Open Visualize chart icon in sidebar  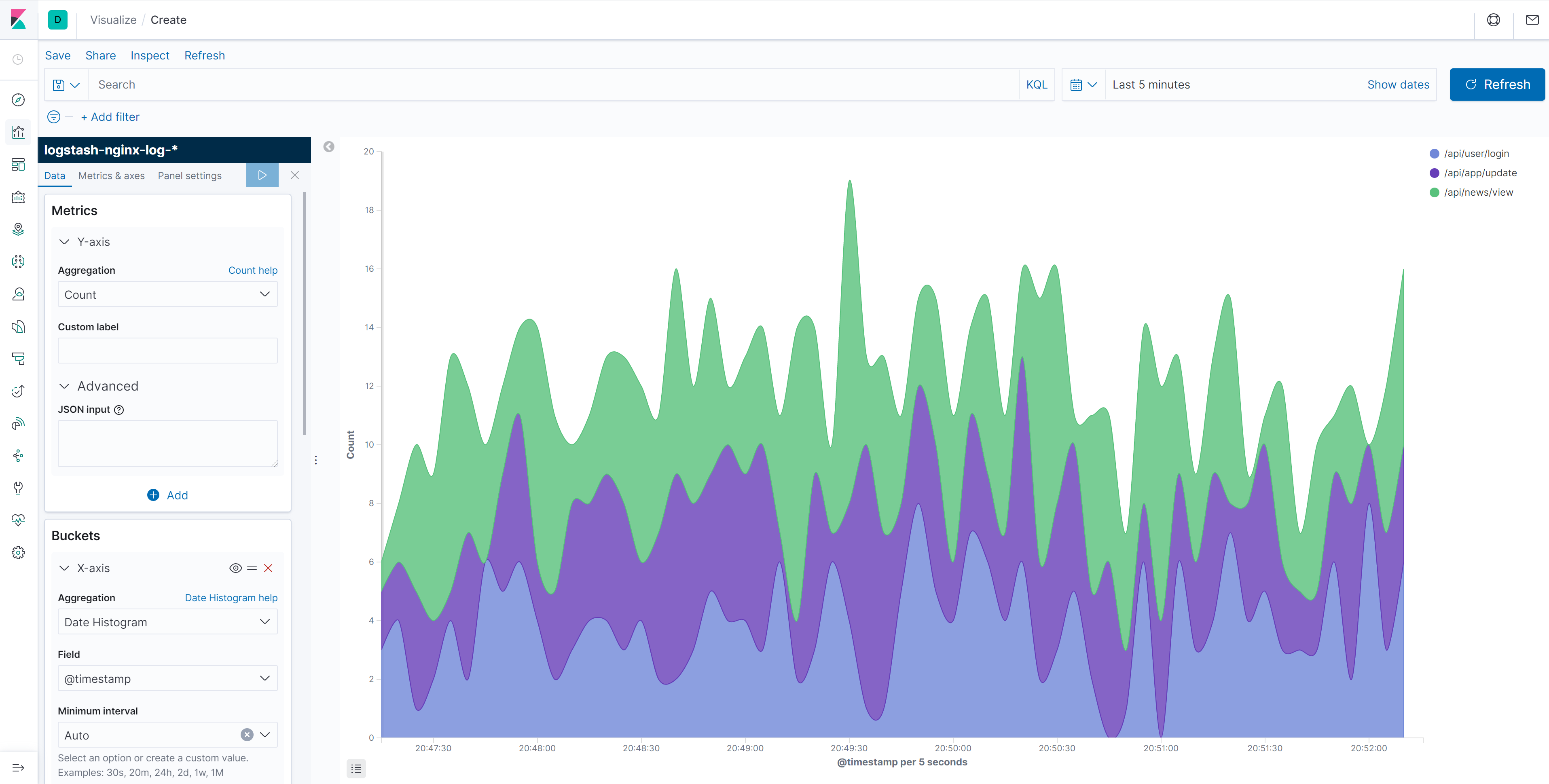18,132
